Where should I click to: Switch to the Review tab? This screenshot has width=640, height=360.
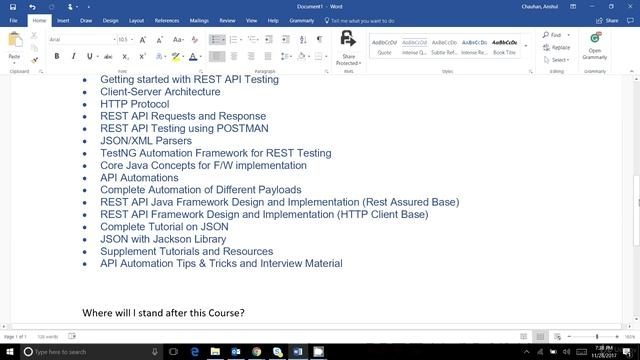[x=227, y=20]
